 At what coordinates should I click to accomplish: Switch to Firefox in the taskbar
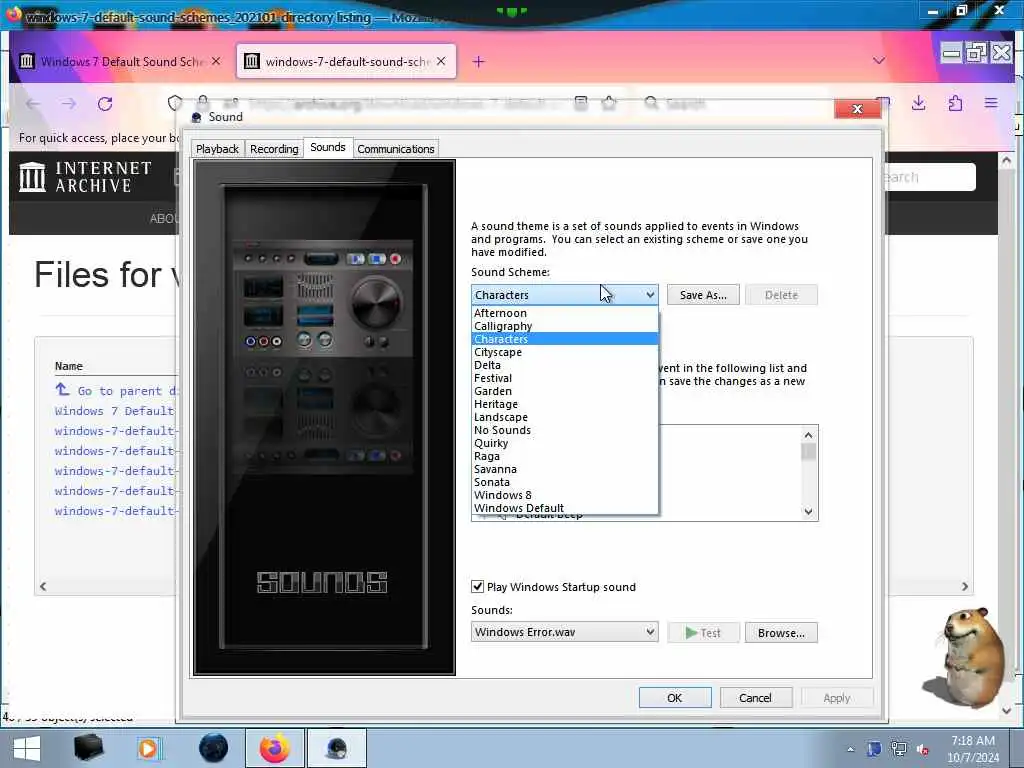click(x=275, y=748)
